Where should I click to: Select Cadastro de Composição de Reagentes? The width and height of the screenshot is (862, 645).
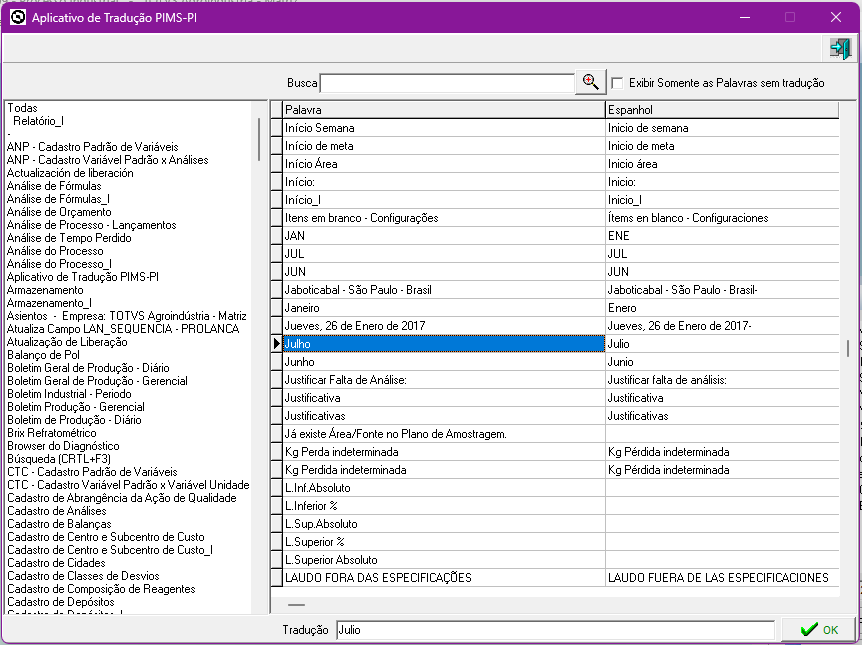click(101, 589)
